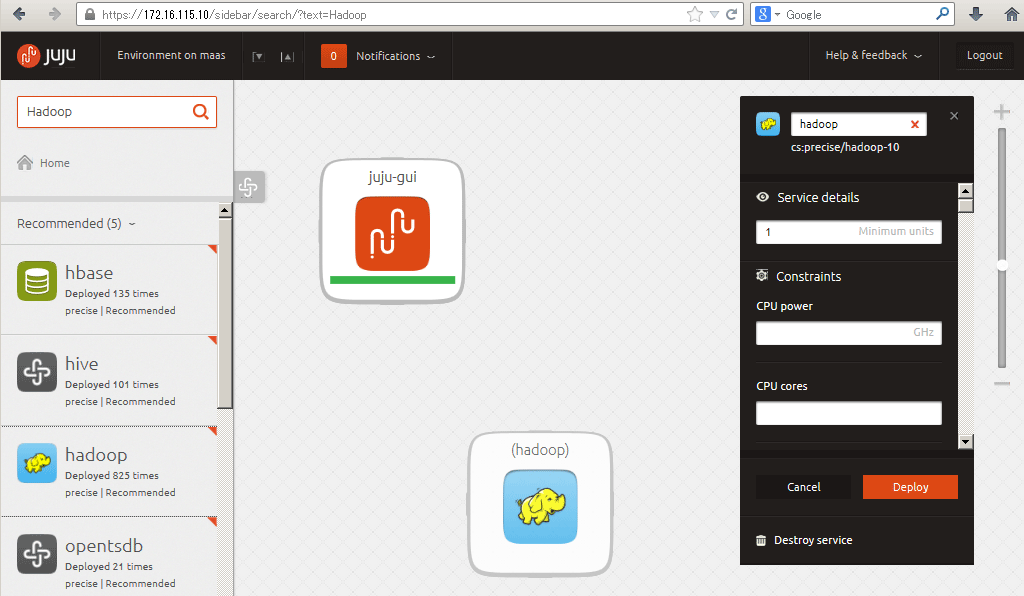
Task: Click the Service details heading
Action: (x=818, y=198)
